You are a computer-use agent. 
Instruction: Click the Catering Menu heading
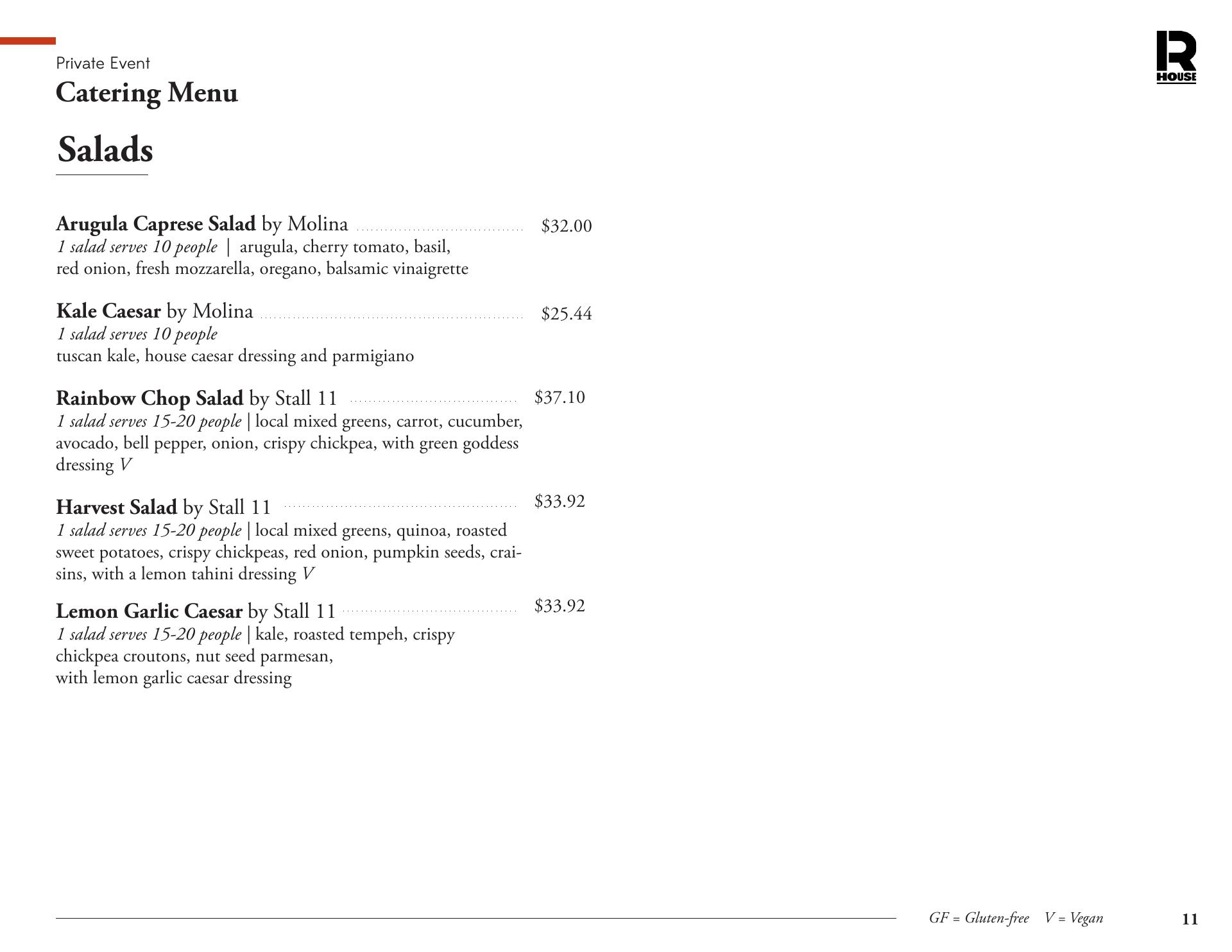tap(147, 93)
